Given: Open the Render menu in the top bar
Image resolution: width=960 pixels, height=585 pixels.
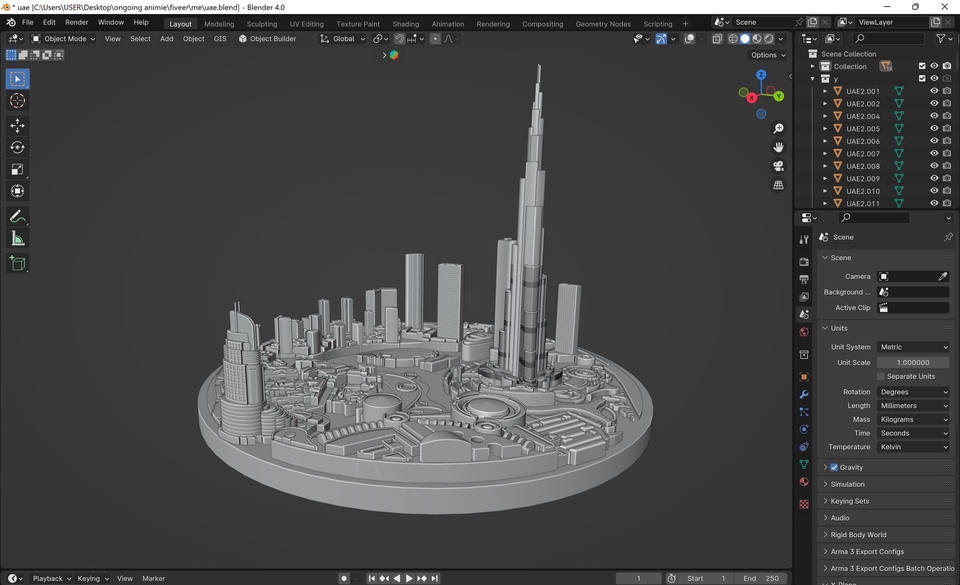Looking at the screenshot, I should [x=77, y=22].
